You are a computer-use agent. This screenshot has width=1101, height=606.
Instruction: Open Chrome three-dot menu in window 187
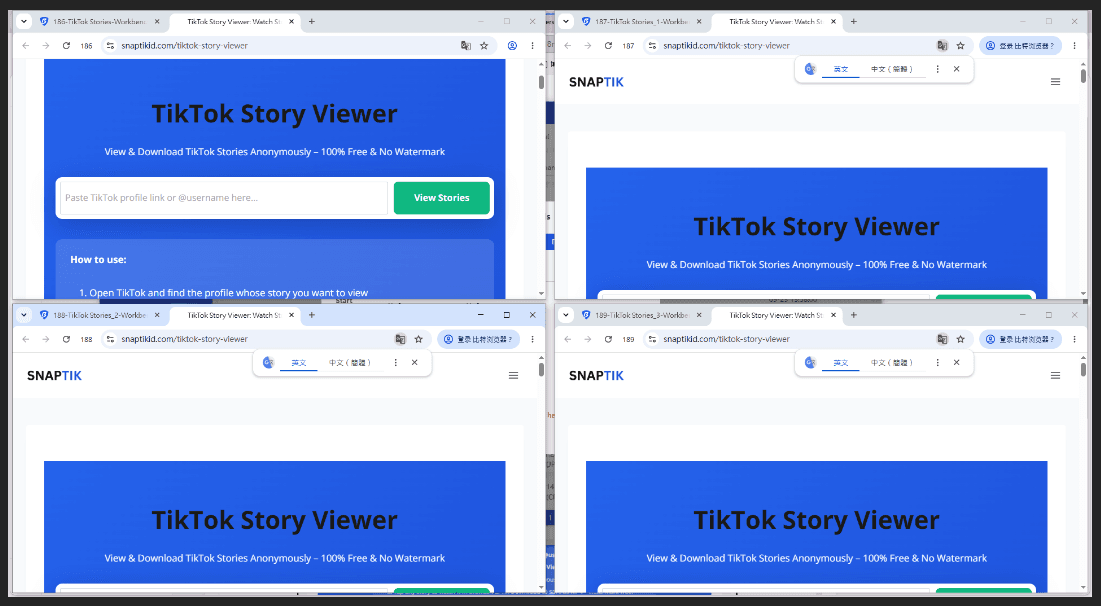1074,46
